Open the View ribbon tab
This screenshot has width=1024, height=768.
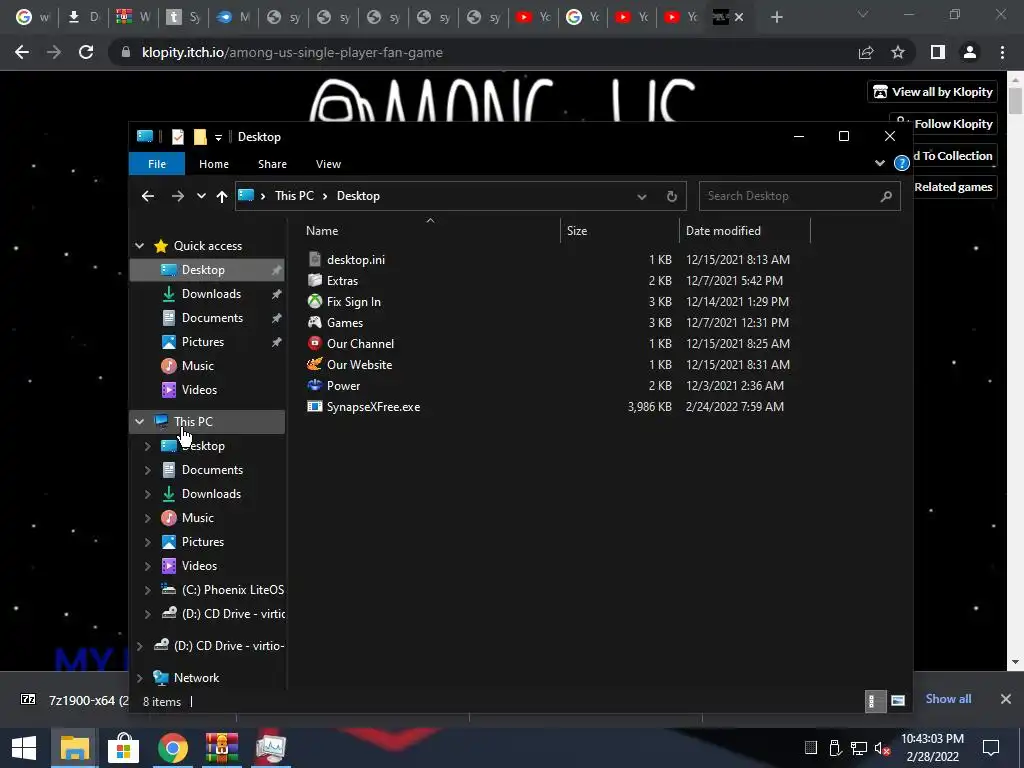click(328, 164)
